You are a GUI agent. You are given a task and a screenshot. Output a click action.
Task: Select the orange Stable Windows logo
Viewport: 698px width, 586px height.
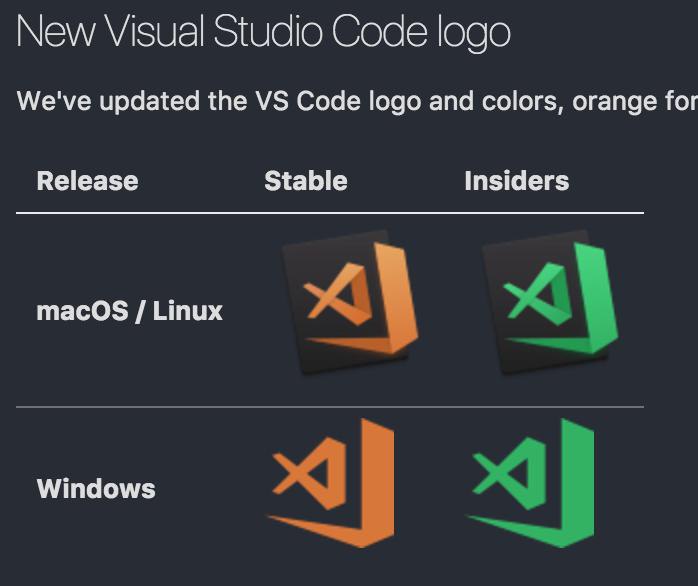tap(332, 485)
